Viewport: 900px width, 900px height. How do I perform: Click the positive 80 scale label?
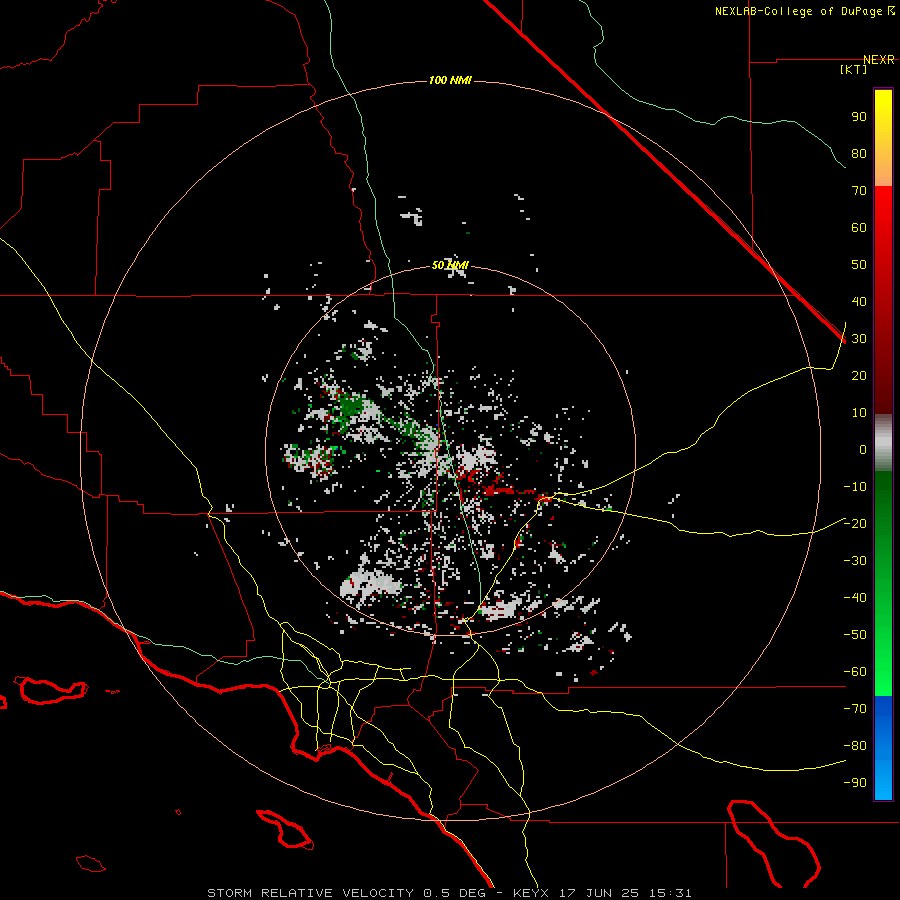click(x=859, y=153)
